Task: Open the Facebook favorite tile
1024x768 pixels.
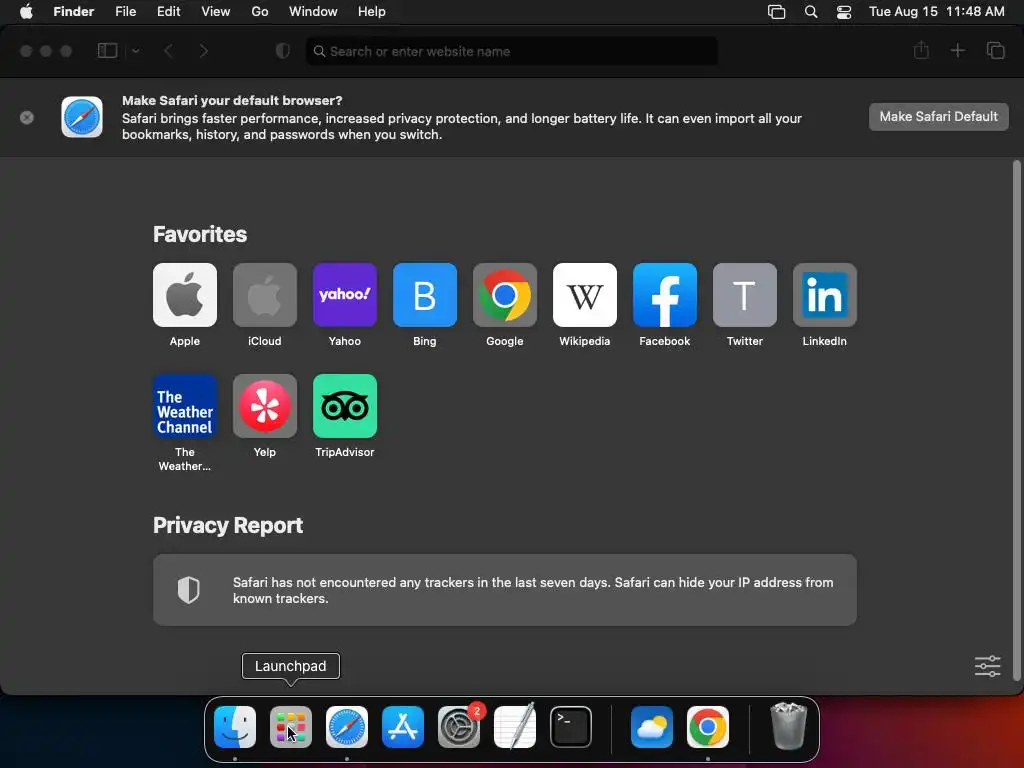Action: click(665, 295)
